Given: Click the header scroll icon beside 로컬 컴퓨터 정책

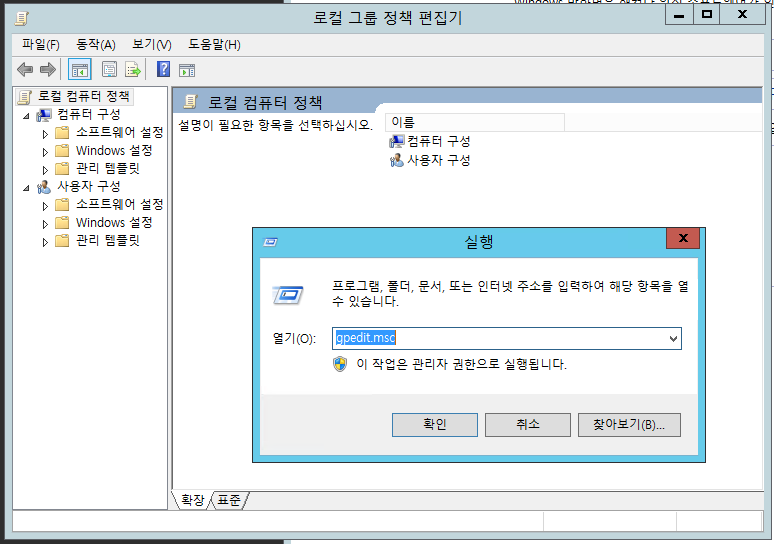Looking at the screenshot, I should (191, 102).
